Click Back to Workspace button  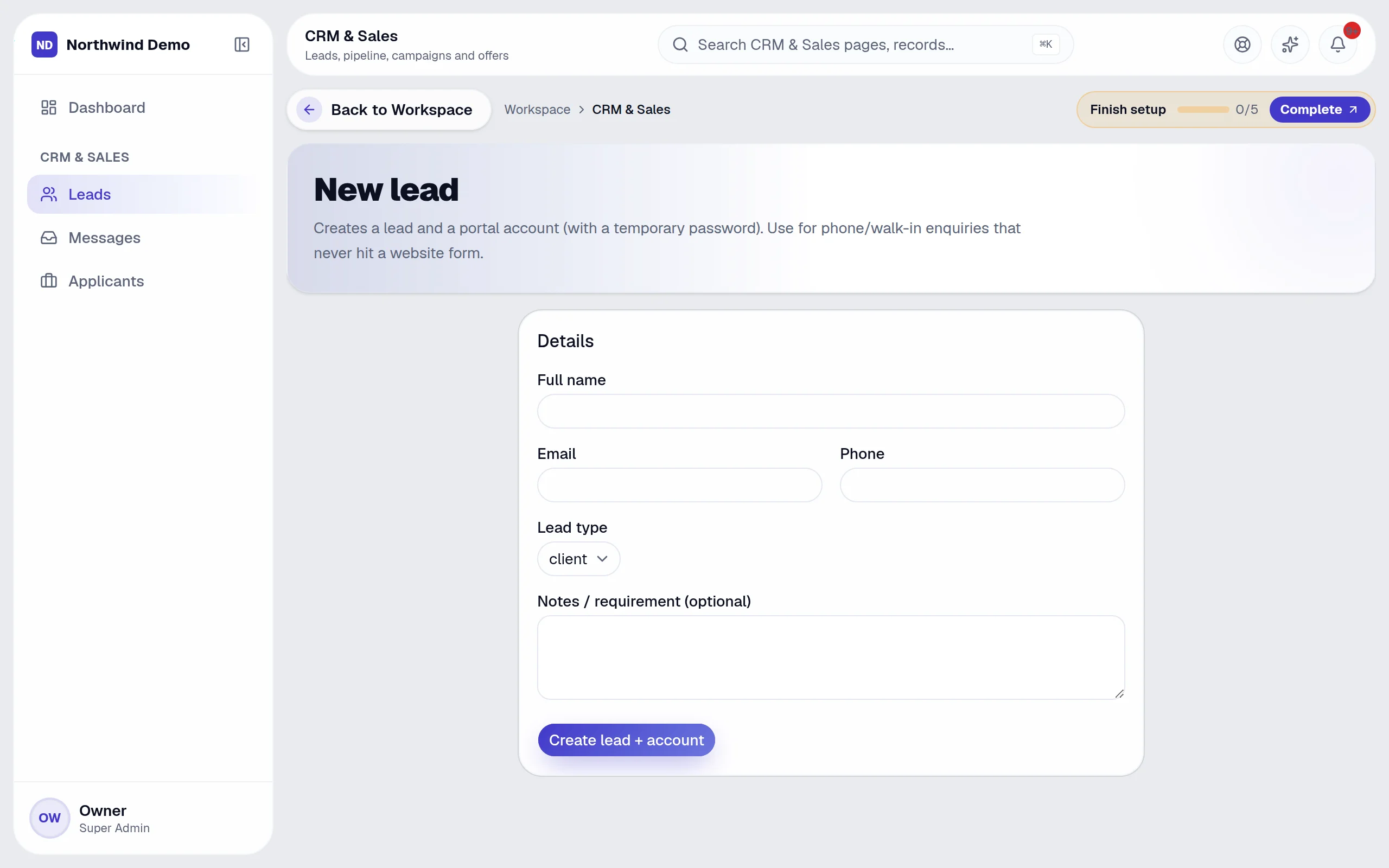pos(389,110)
